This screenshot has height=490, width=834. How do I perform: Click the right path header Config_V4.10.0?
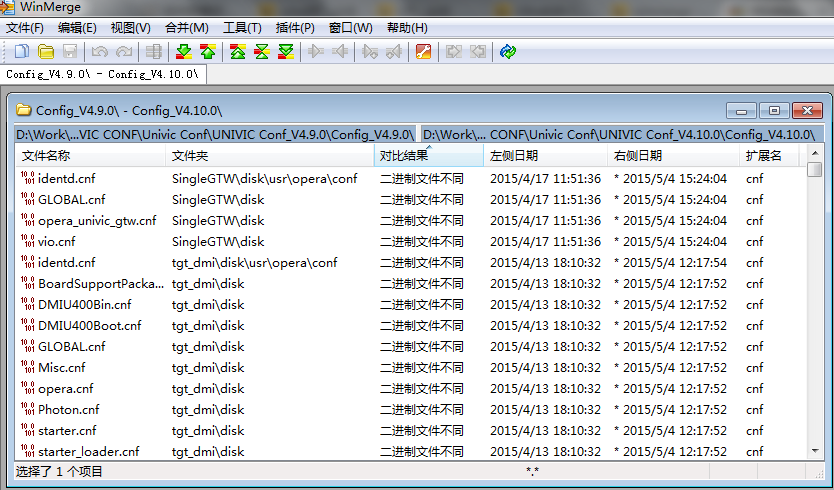pyautogui.click(x=622, y=134)
